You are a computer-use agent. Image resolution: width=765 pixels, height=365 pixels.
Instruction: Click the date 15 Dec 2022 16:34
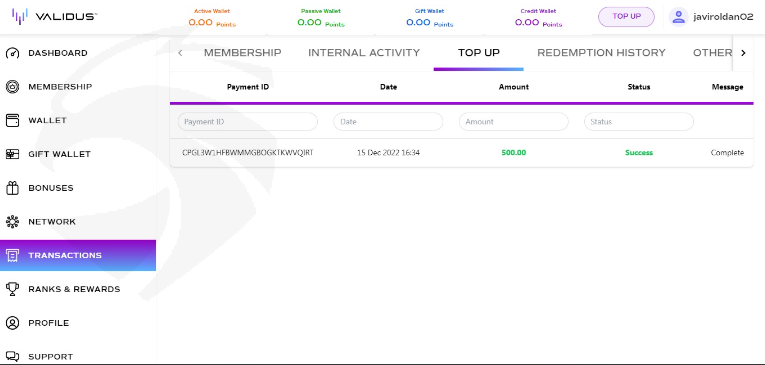pos(388,153)
